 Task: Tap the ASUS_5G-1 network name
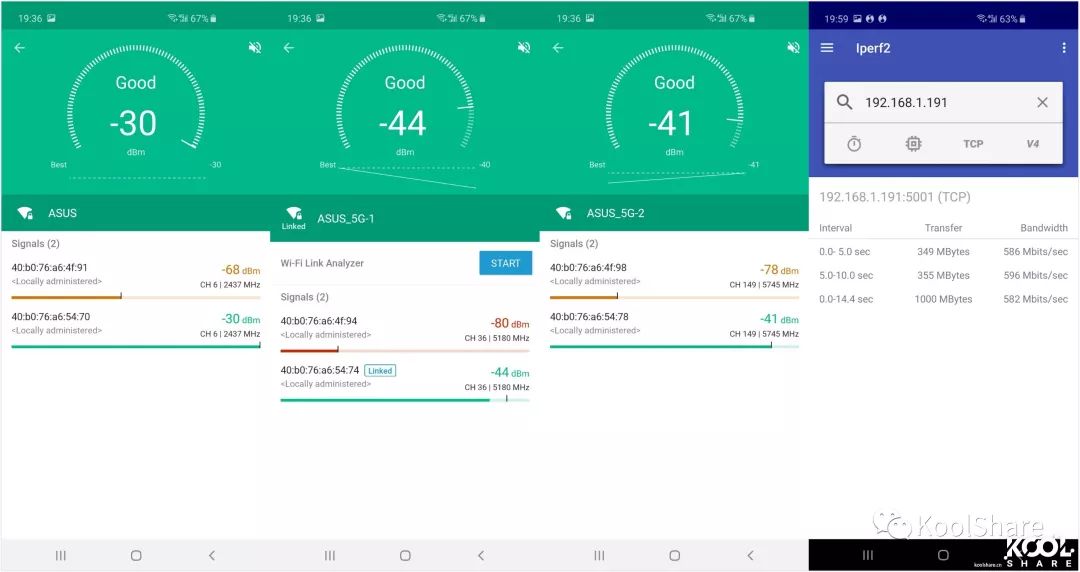[346, 219]
